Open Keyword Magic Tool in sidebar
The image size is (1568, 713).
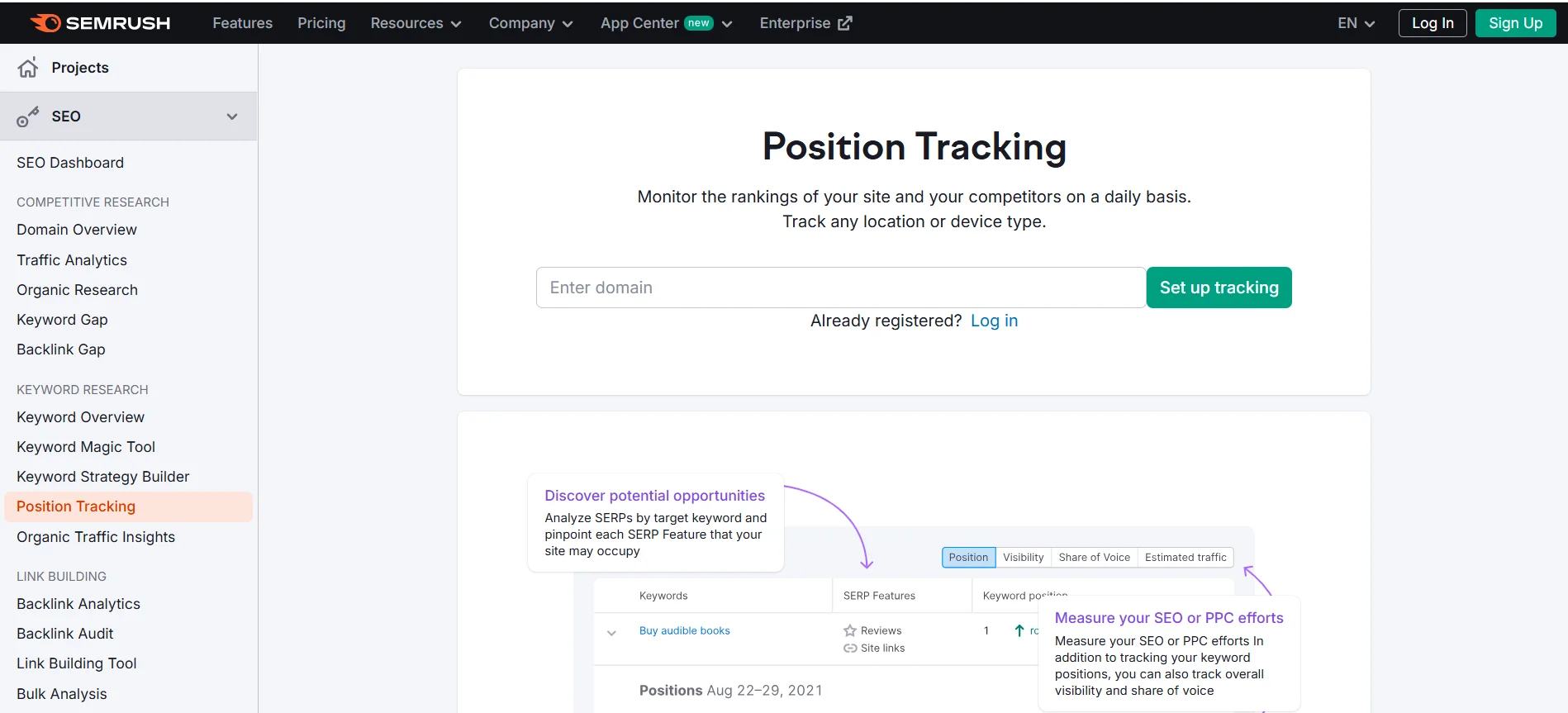pyautogui.click(x=86, y=447)
